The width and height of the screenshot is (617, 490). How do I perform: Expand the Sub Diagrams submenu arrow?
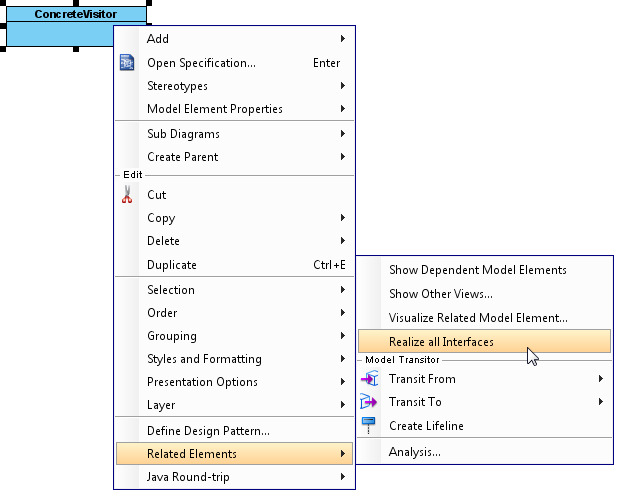[x=343, y=134]
